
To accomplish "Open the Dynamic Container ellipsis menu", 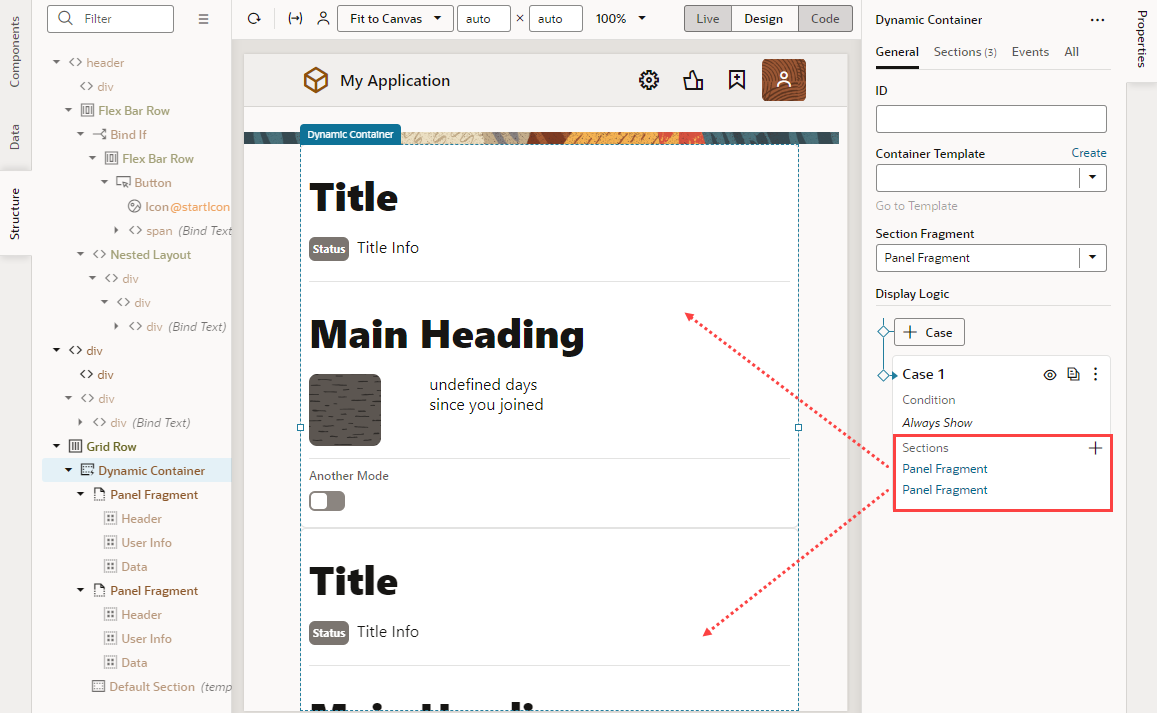I will coord(1097,20).
